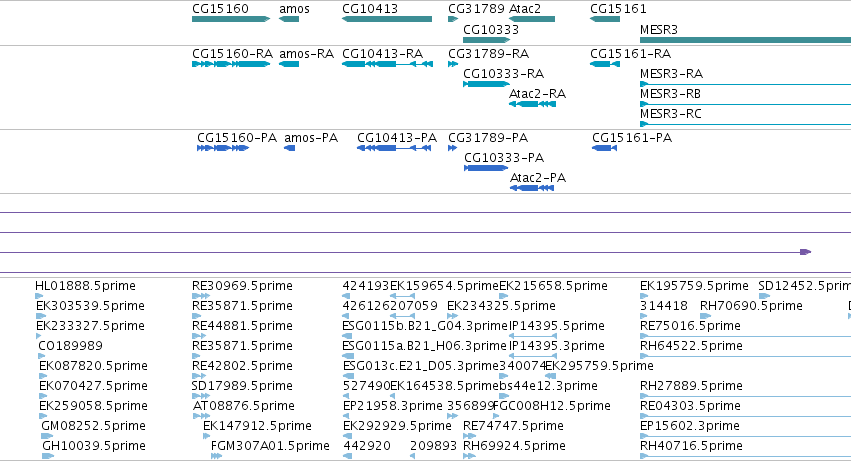Image resolution: width=851 pixels, height=461 pixels.
Task: Click EST FGM307A01.5prime
Action: tap(270, 447)
